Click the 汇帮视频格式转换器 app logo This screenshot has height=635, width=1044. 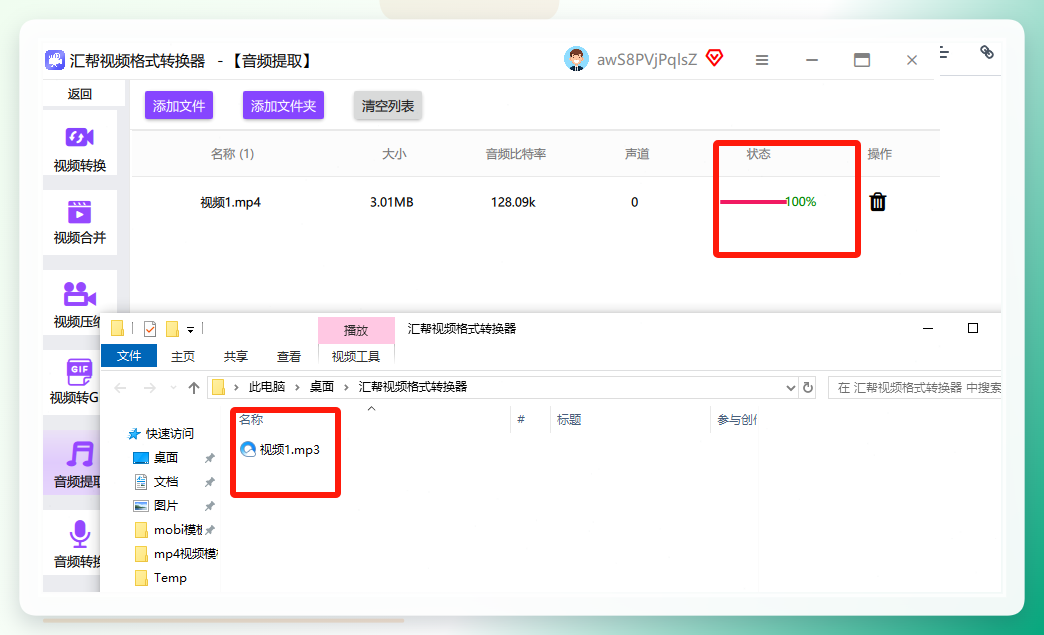(x=55, y=60)
